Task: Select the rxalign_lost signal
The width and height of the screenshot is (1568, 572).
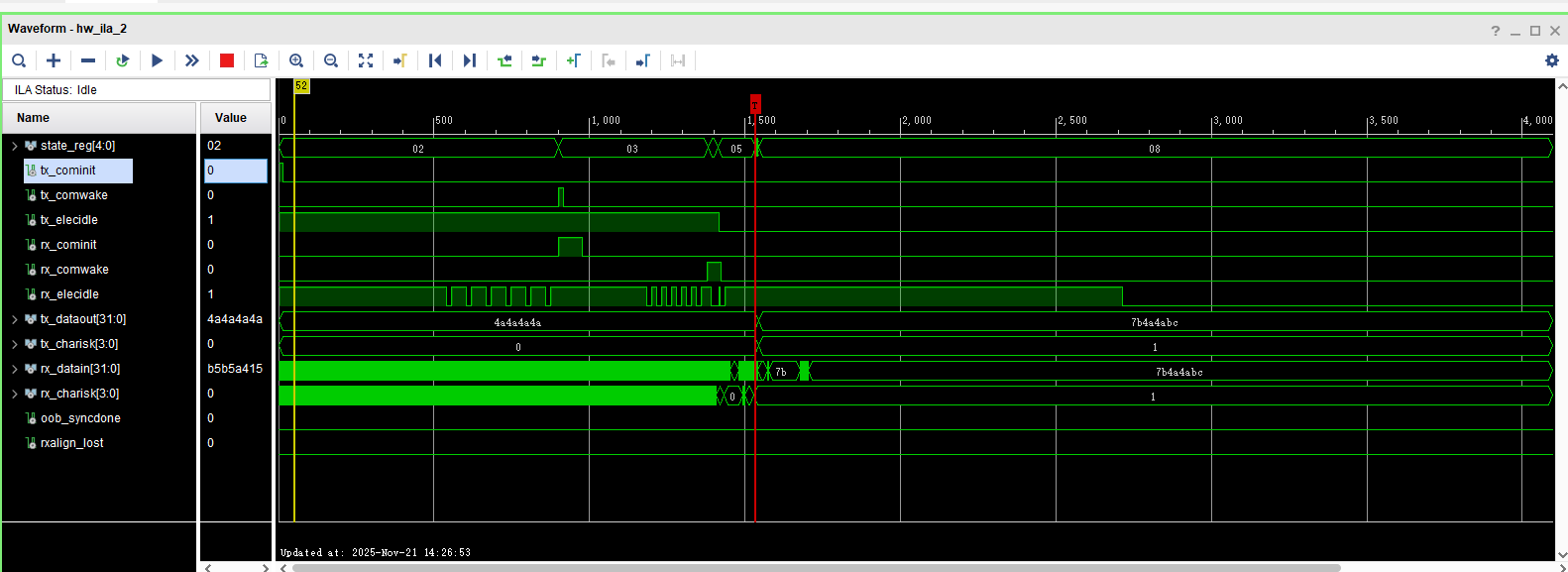Action: tap(71, 443)
